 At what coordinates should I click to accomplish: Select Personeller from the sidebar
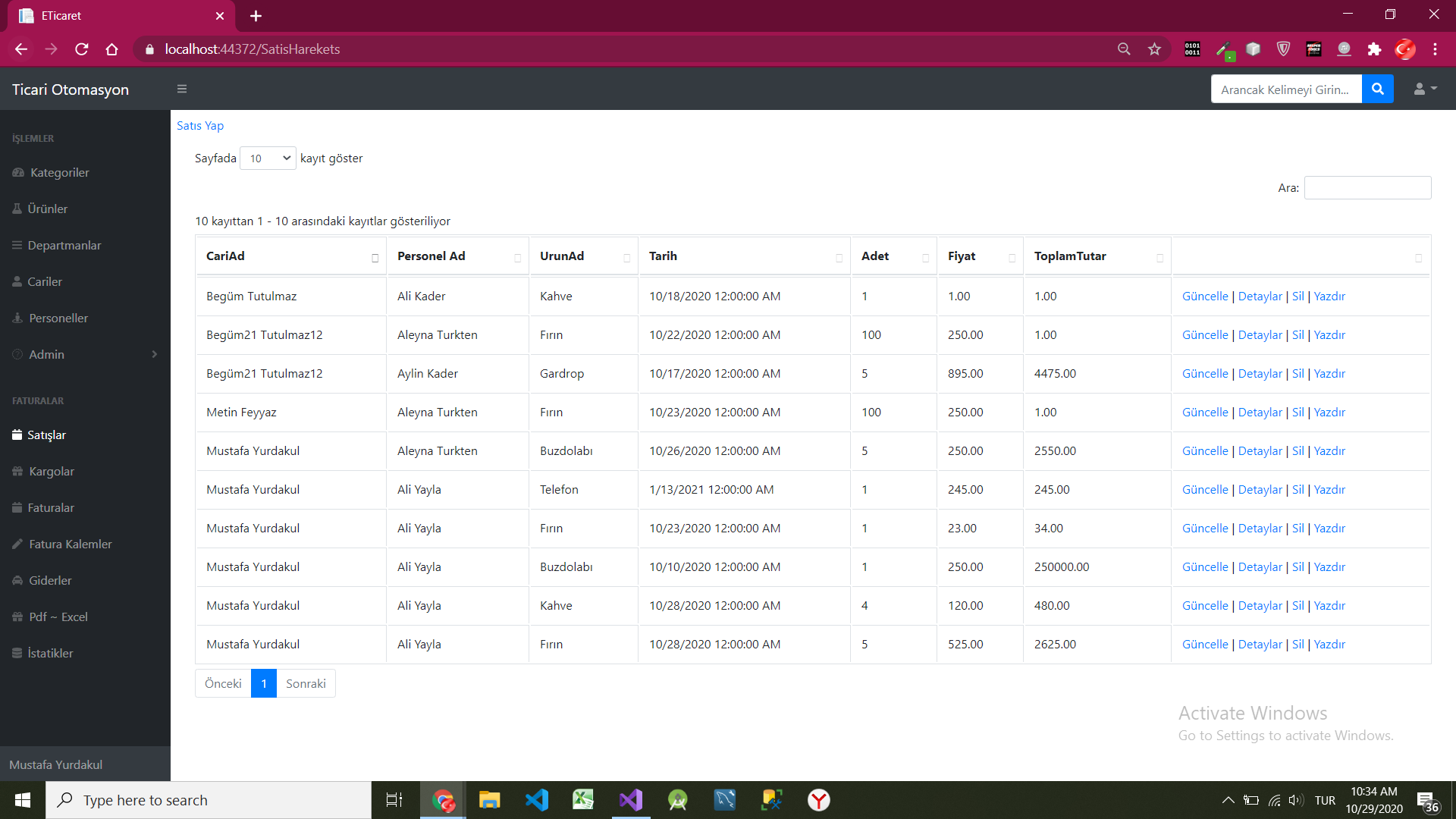pos(58,318)
